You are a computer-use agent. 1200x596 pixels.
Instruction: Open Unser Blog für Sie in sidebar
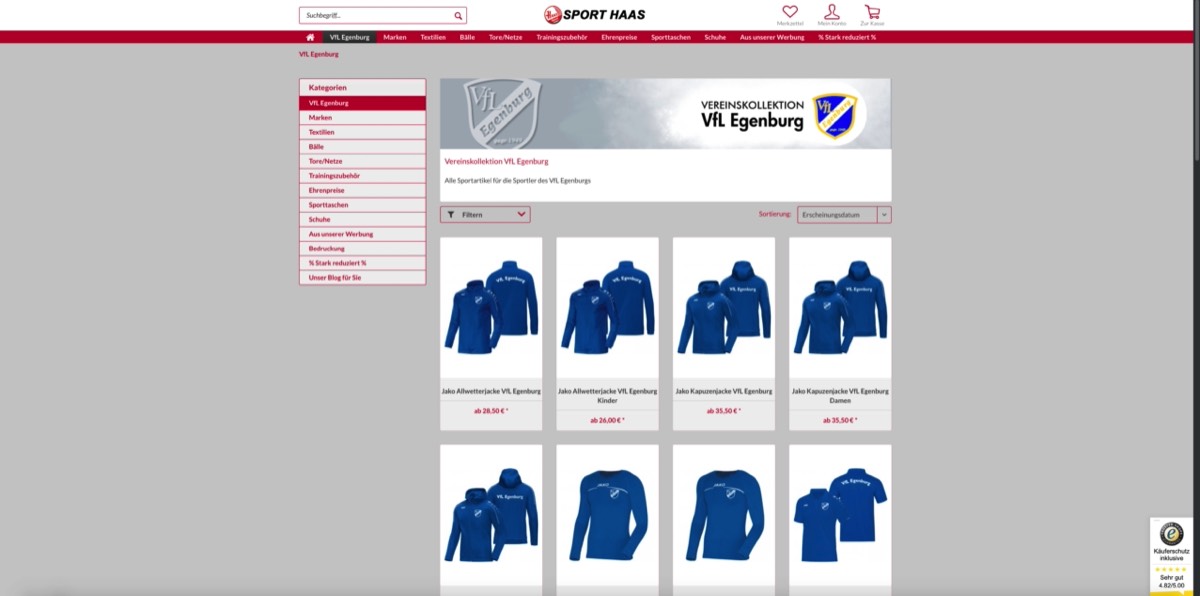(362, 277)
